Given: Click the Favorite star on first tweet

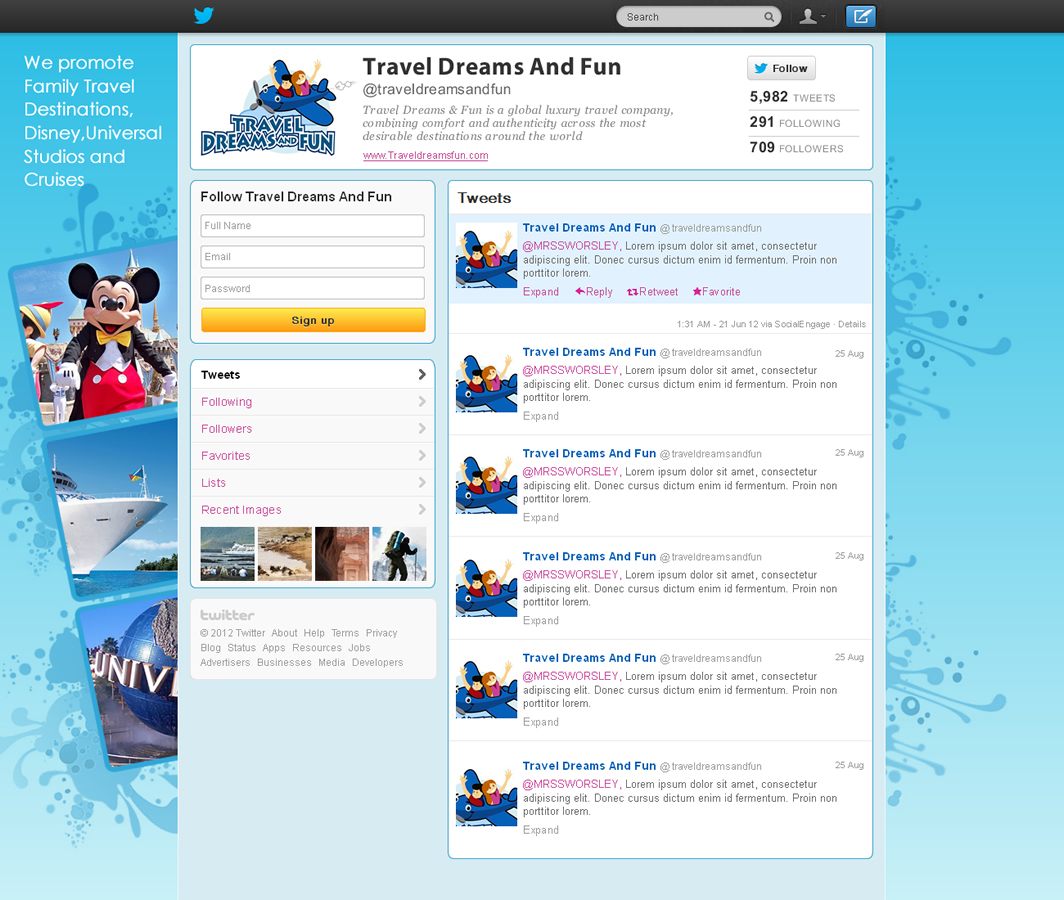Looking at the screenshot, I should [697, 291].
